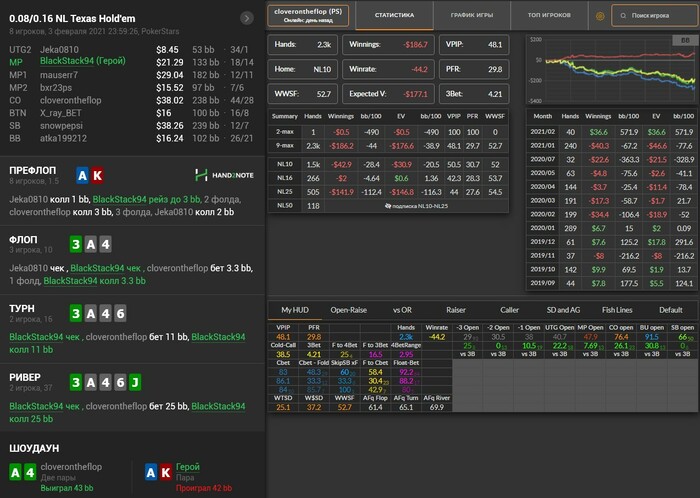Viewport: 700px width, 498px height.
Task: Click the BB toggle on graph
Action: pos(685,40)
